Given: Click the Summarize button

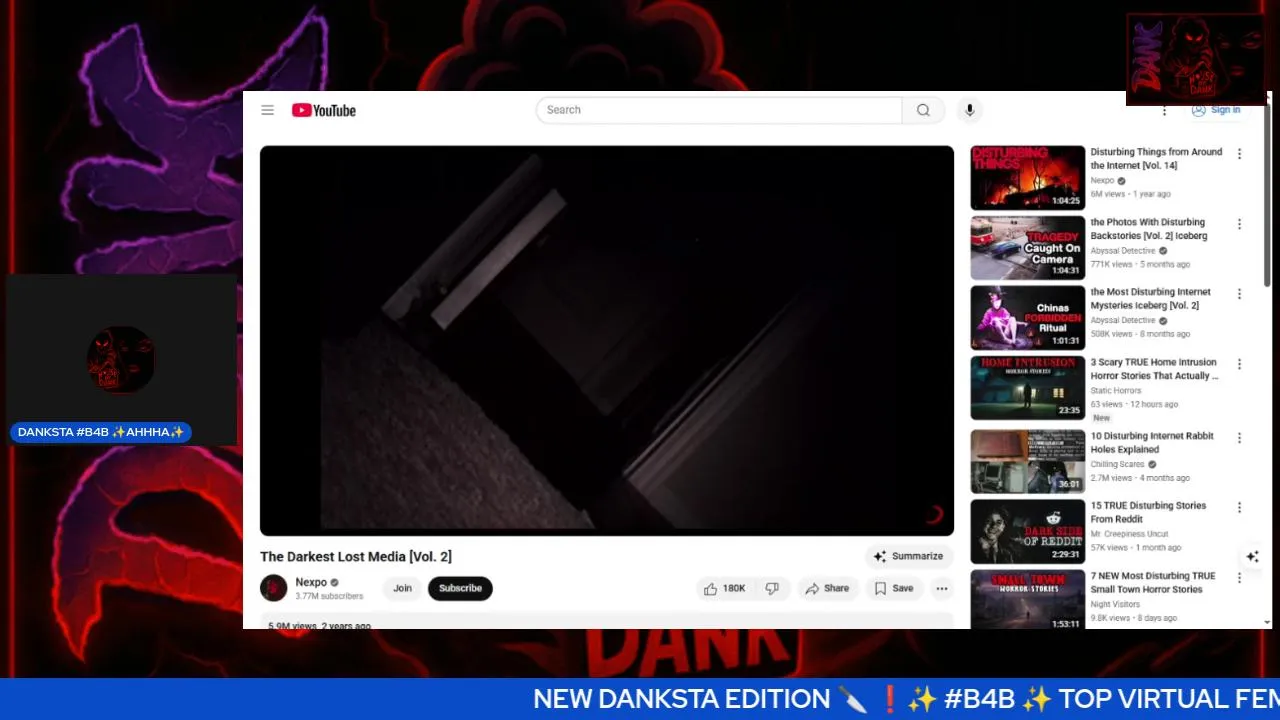Looking at the screenshot, I should [x=908, y=556].
